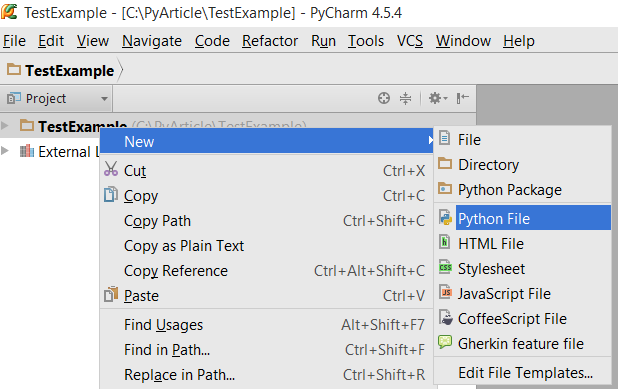618x389 pixels.
Task: Open the Refactor menu
Action: point(270,41)
